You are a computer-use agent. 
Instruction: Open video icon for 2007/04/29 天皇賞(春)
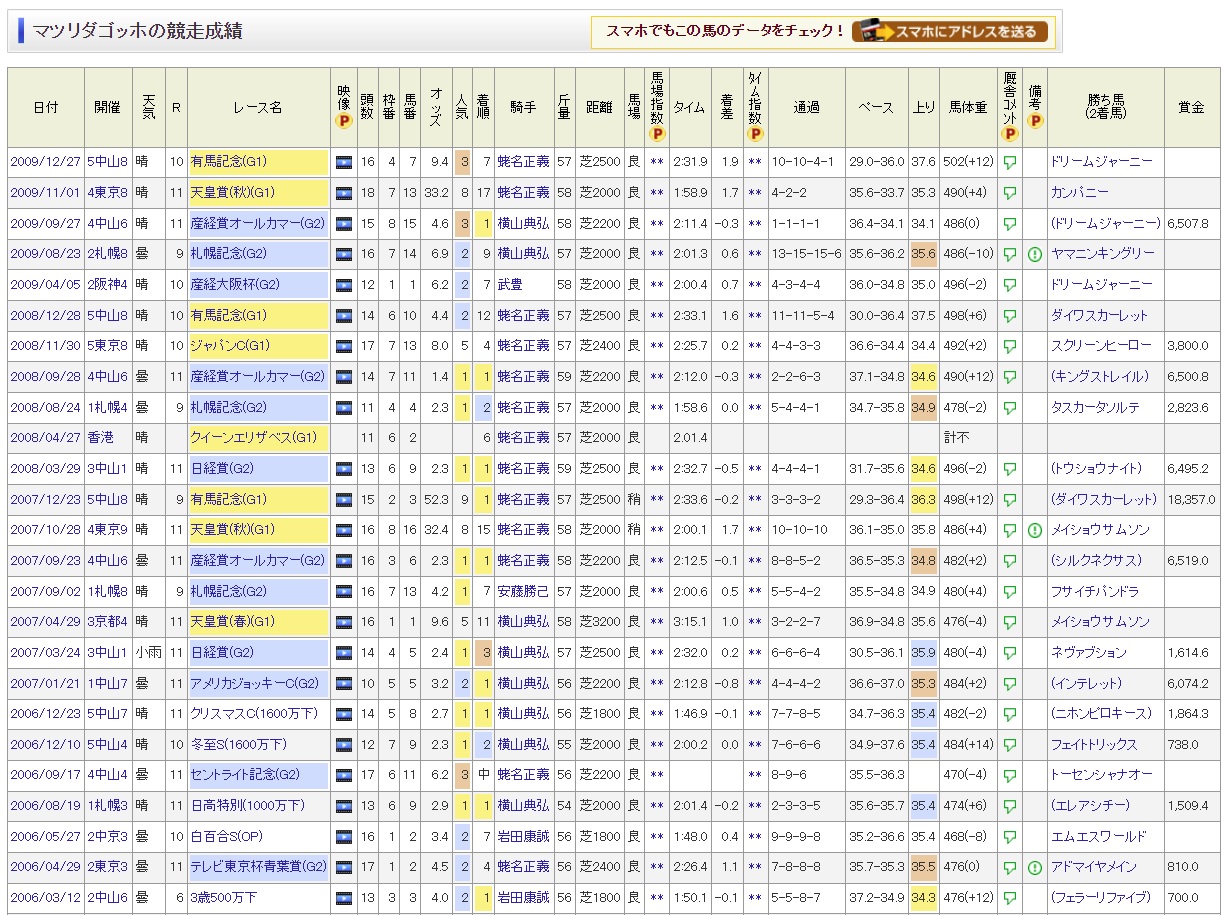(x=344, y=622)
